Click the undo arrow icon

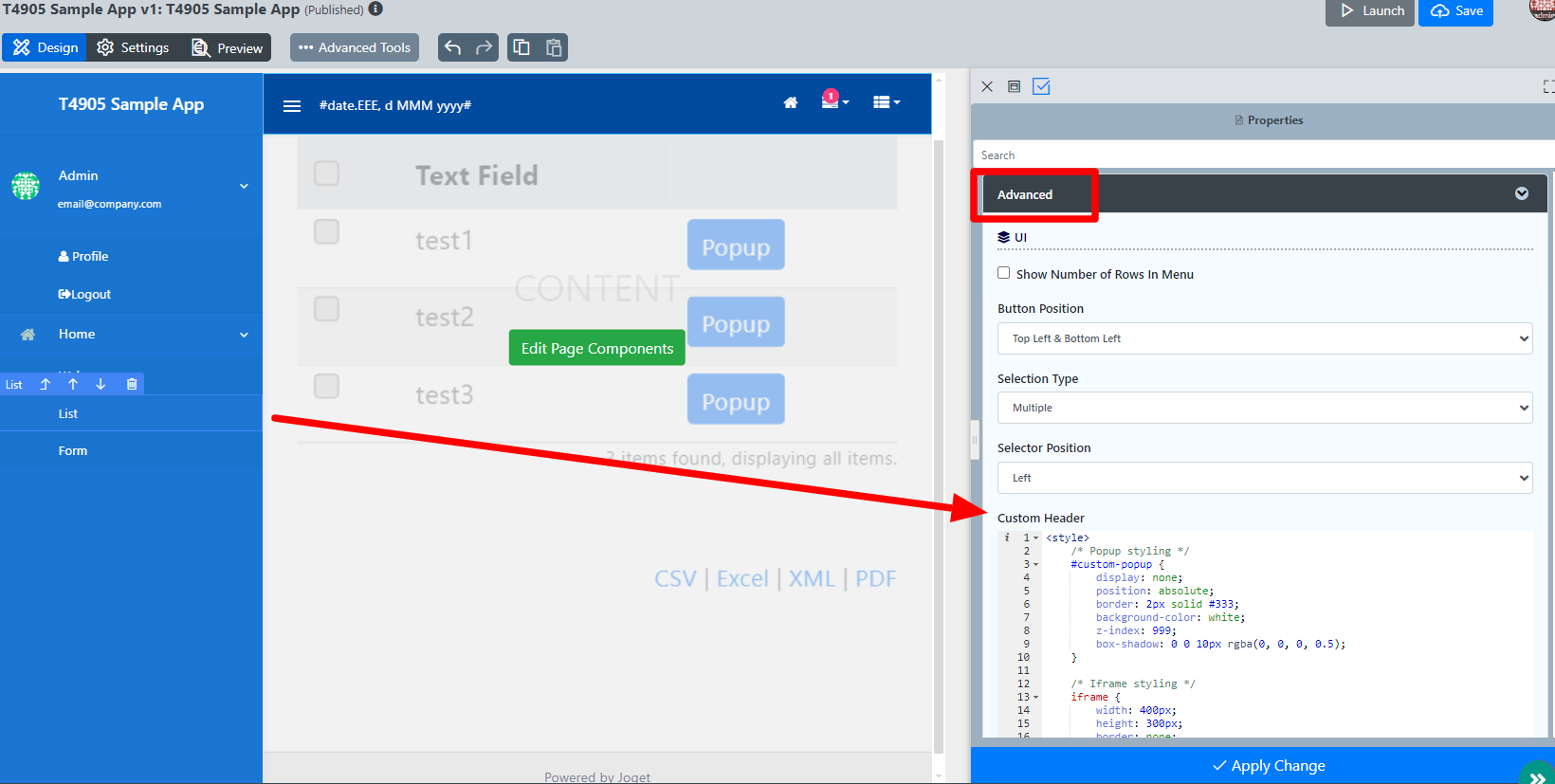click(x=453, y=47)
